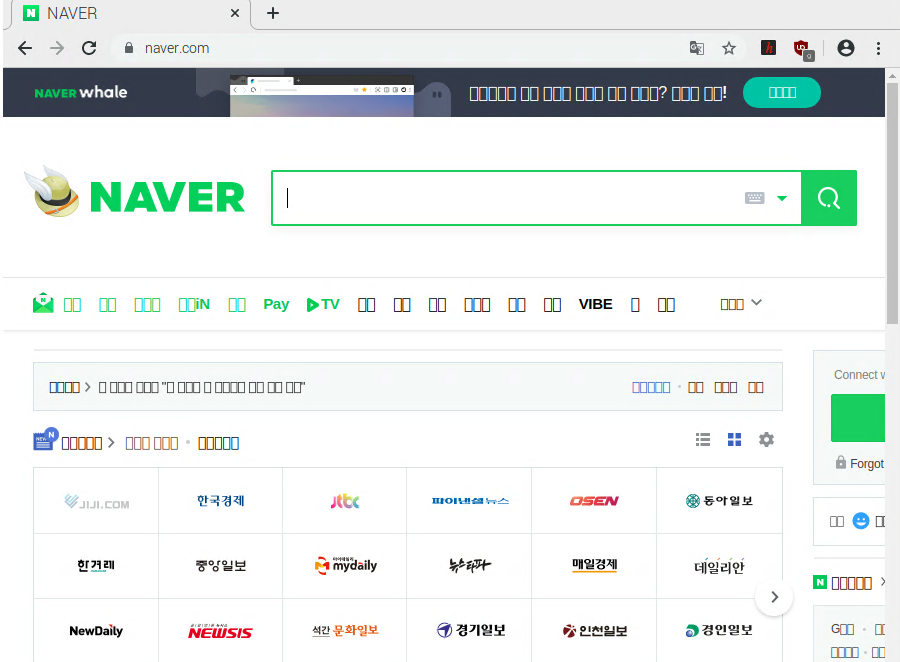
Task: Go to next newsstand page arrow
Action: pyautogui.click(x=774, y=597)
